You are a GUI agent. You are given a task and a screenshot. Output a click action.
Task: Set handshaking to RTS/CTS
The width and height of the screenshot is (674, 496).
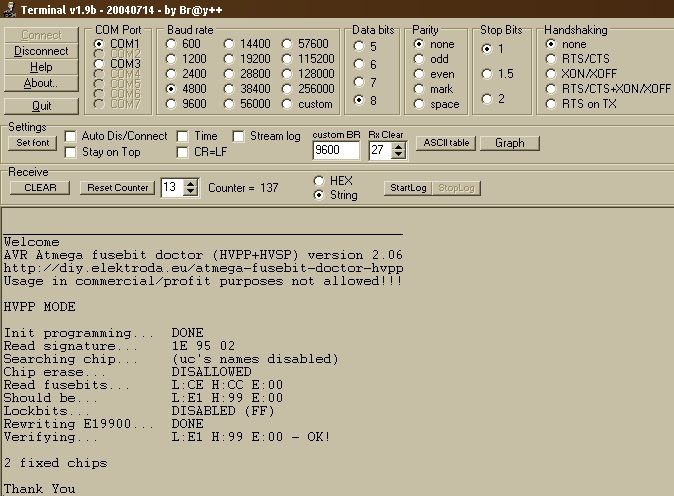point(551,59)
